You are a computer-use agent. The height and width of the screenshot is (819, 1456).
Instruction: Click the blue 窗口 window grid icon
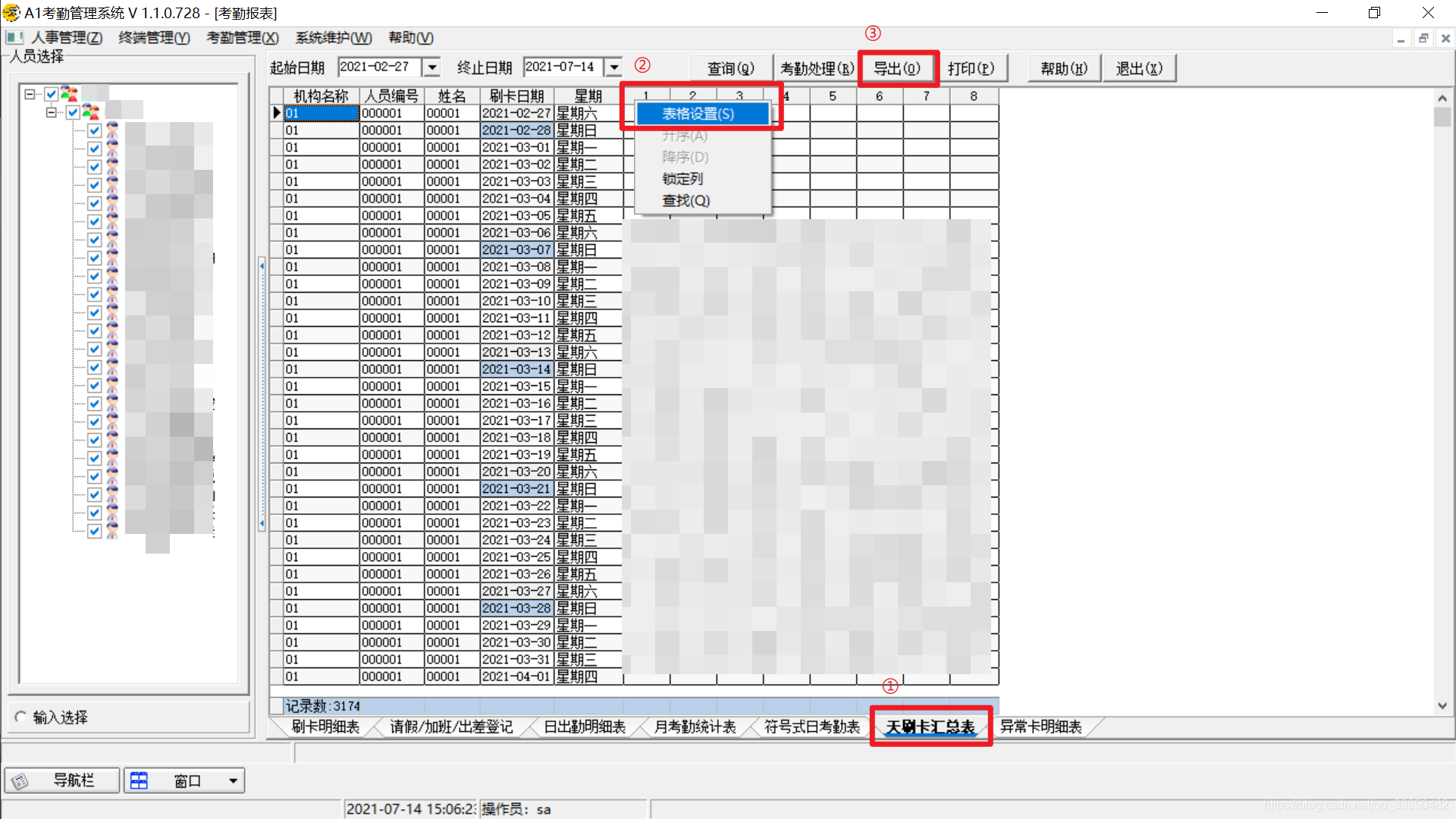click(x=139, y=780)
